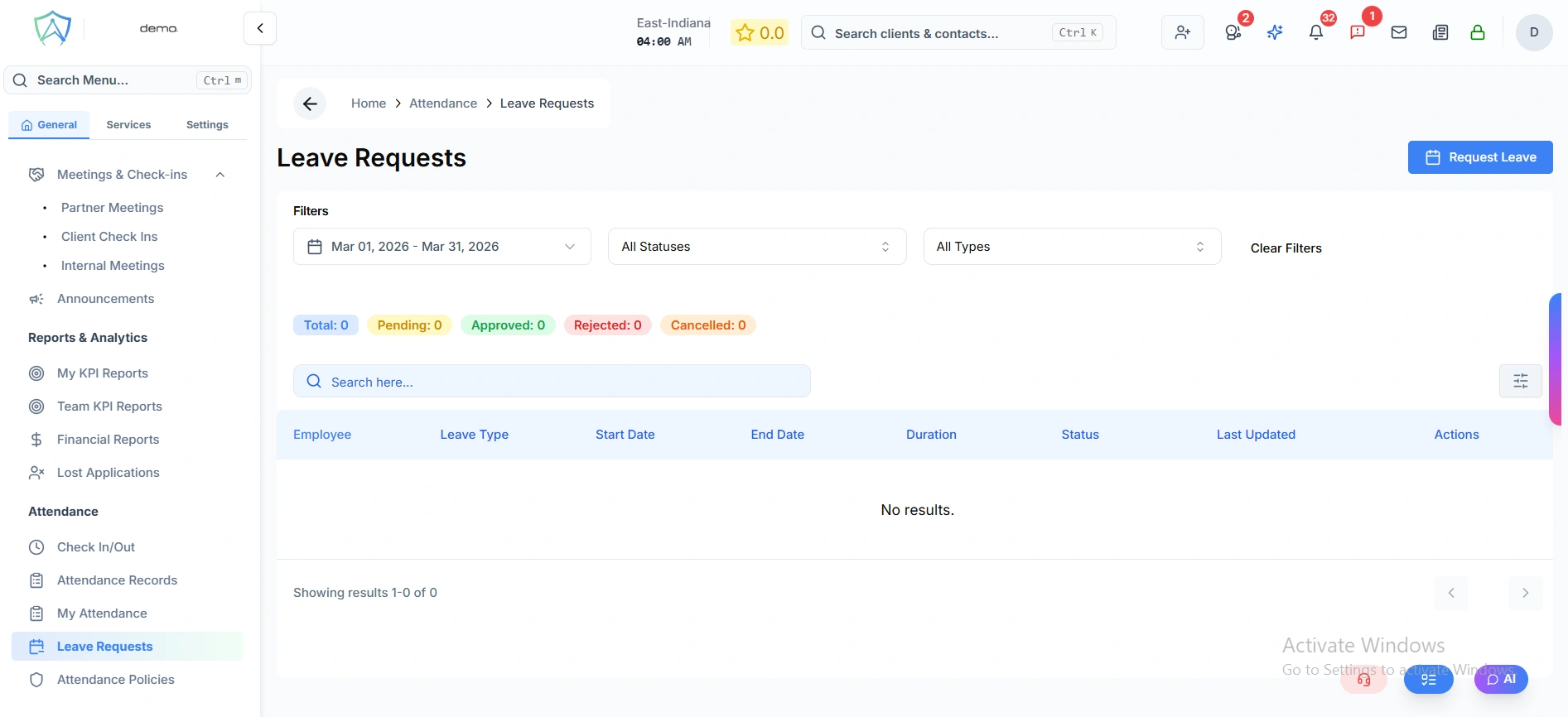Image resolution: width=1568 pixels, height=717 pixels.
Task: Open the date range filter dropdown
Action: [x=441, y=247]
